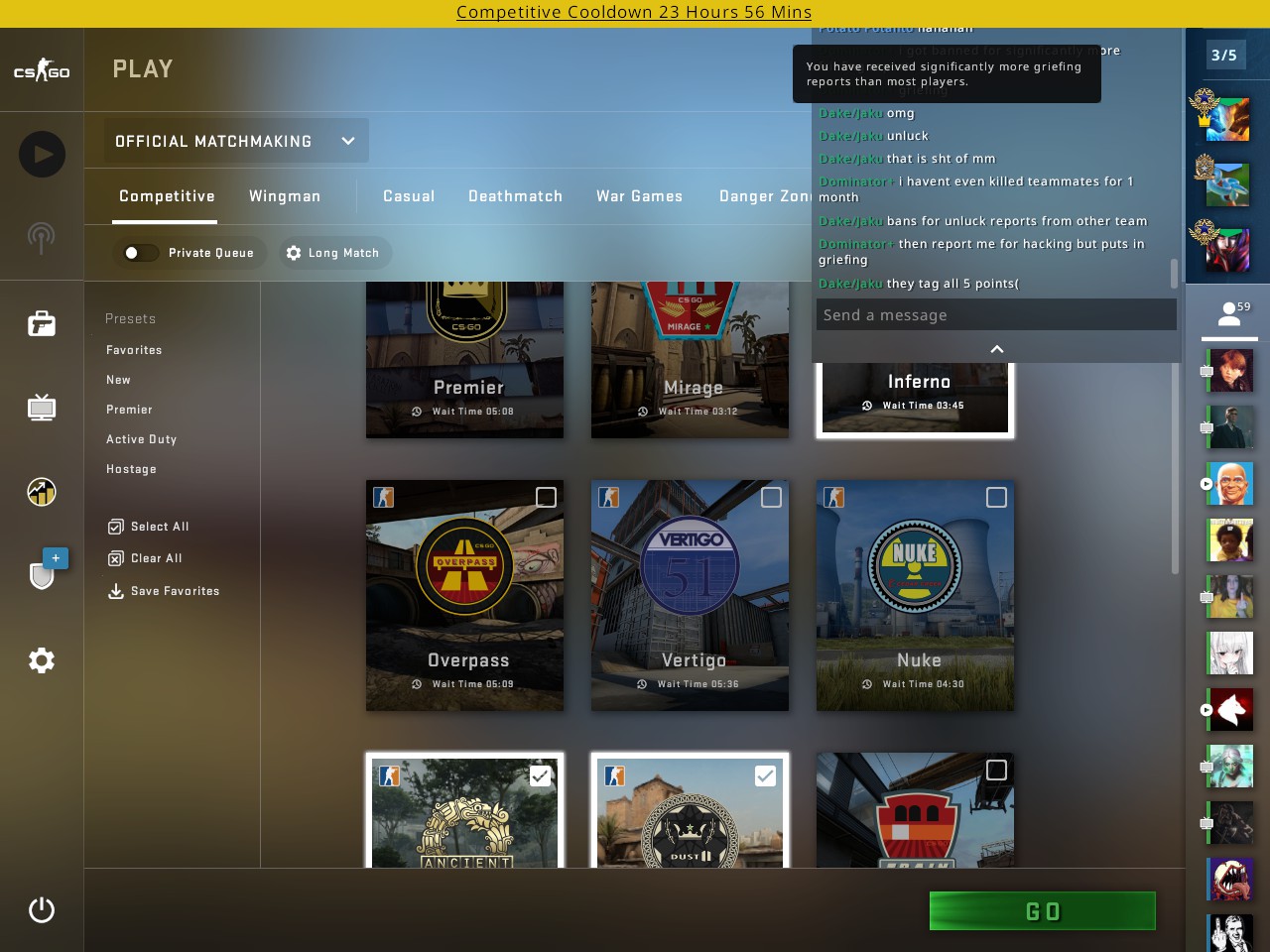
Task: Check the Train map checkbox
Action: click(x=996, y=770)
